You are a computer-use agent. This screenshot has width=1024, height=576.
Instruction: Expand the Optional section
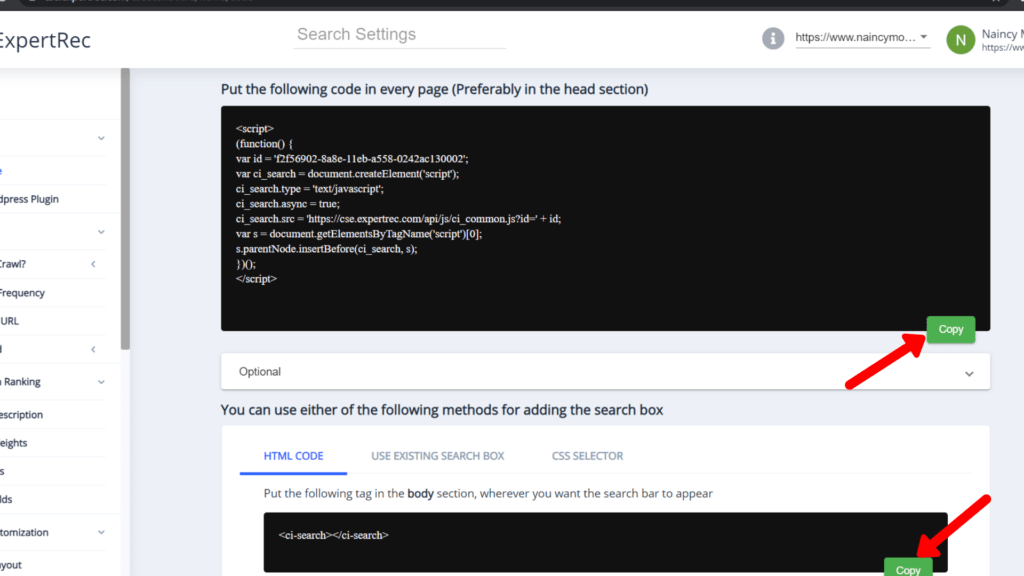click(605, 372)
